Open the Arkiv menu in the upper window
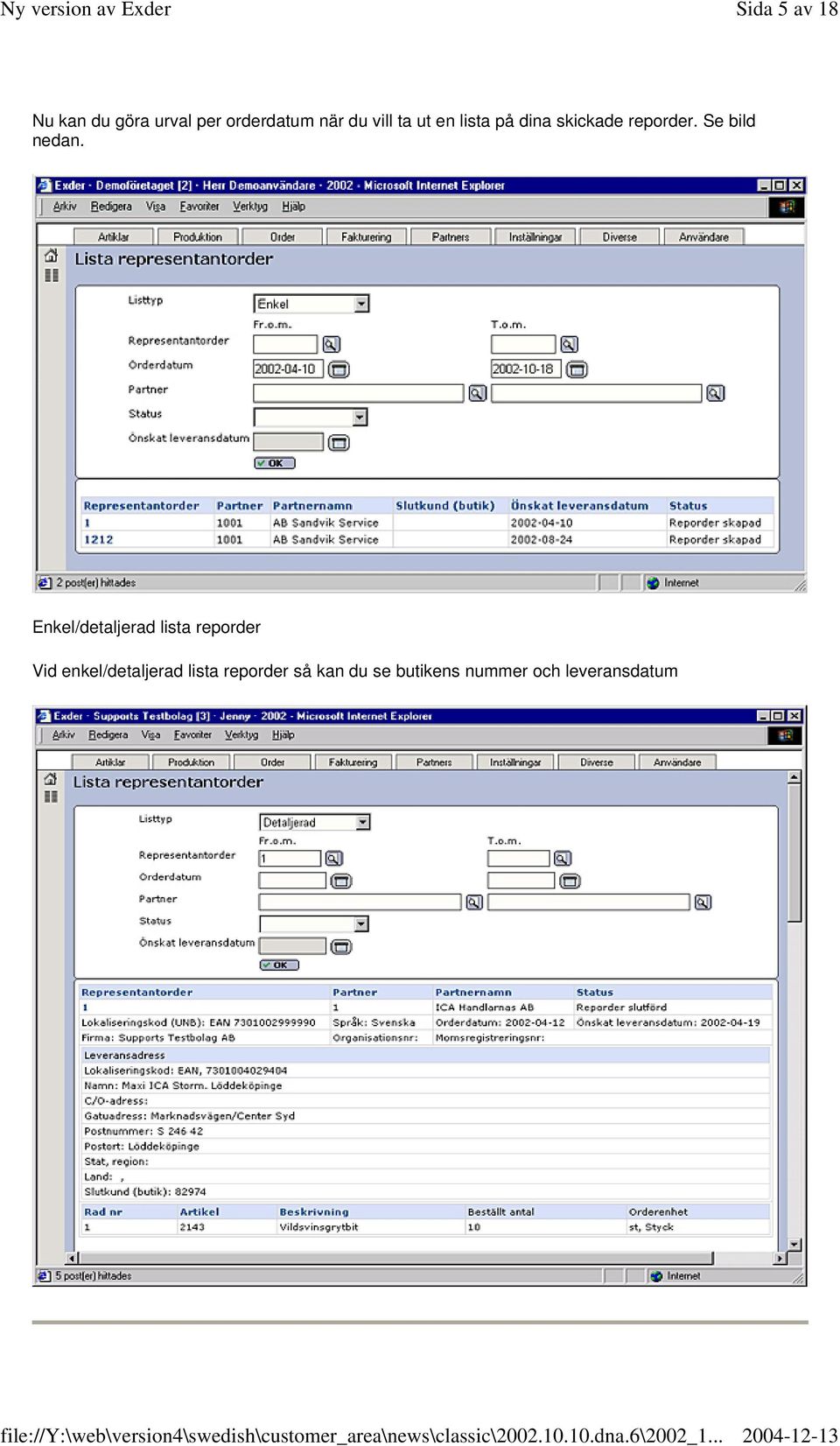The height and width of the screenshot is (1446, 840). coord(65,207)
